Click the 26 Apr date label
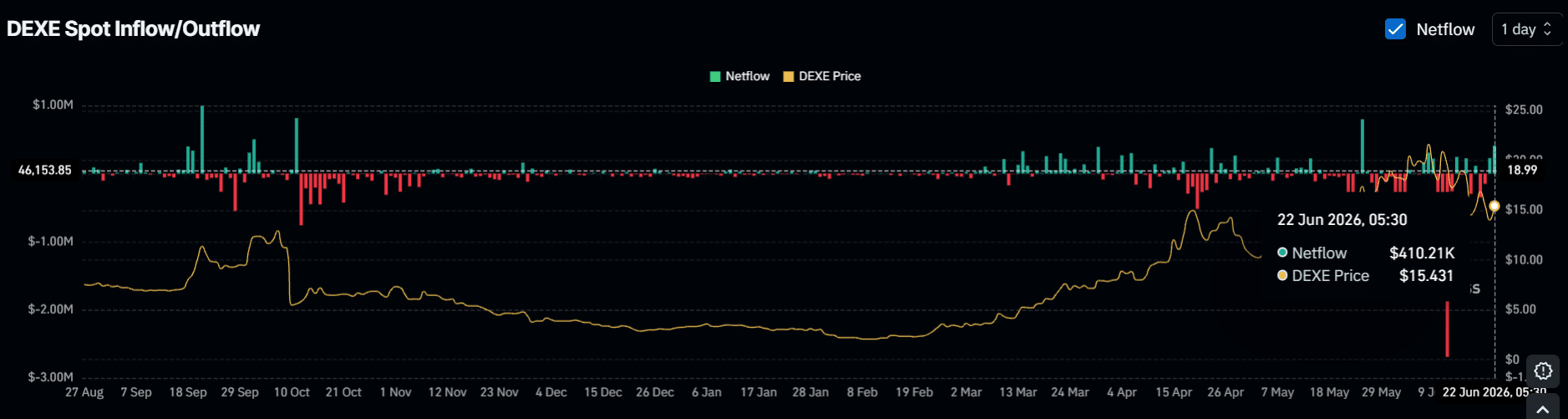Image resolution: width=1568 pixels, height=419 pixels. [x=1225, y=391]
